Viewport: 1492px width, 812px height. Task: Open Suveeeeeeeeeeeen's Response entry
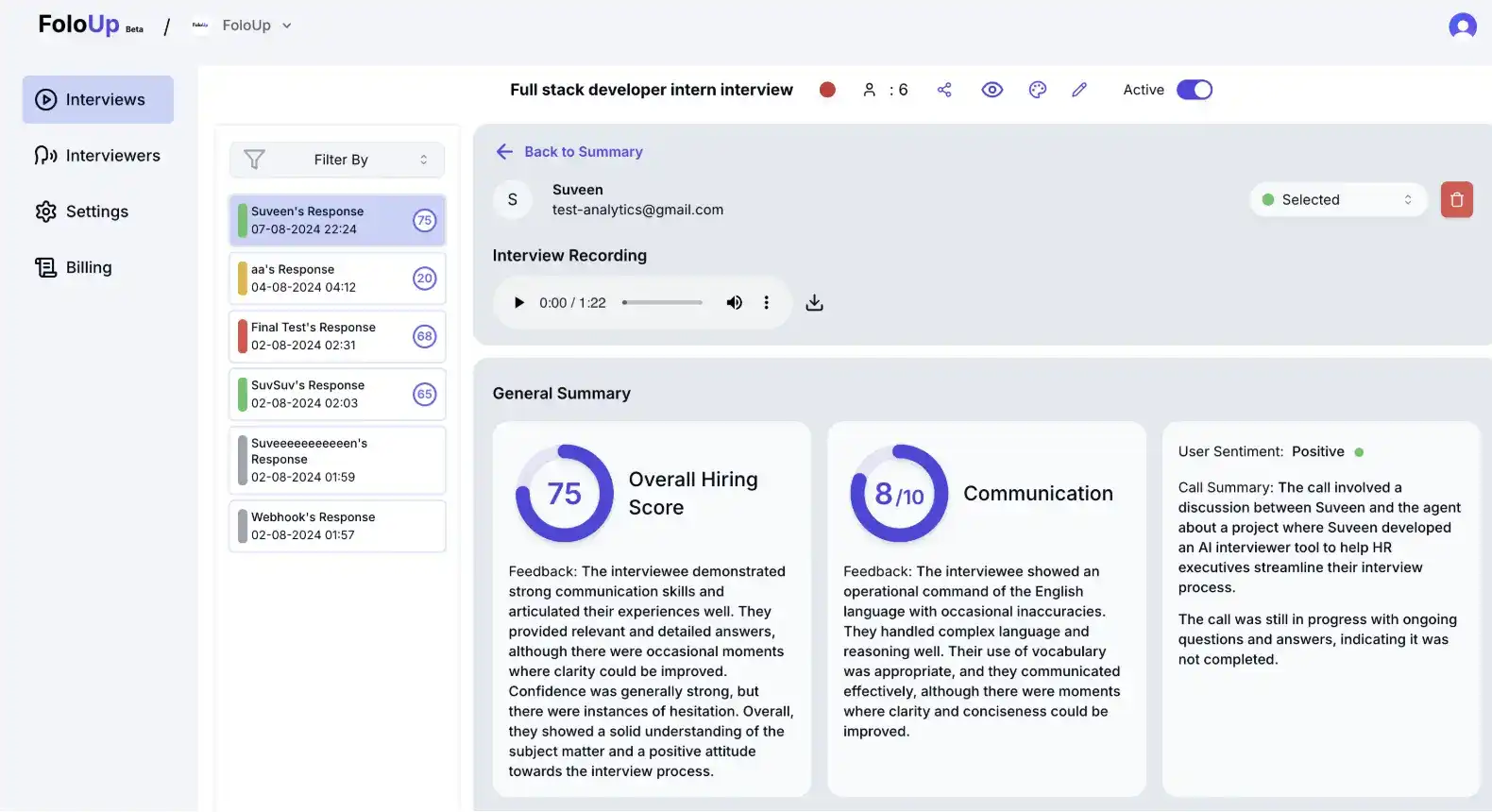pyautogui.click(x=337, y=460)
